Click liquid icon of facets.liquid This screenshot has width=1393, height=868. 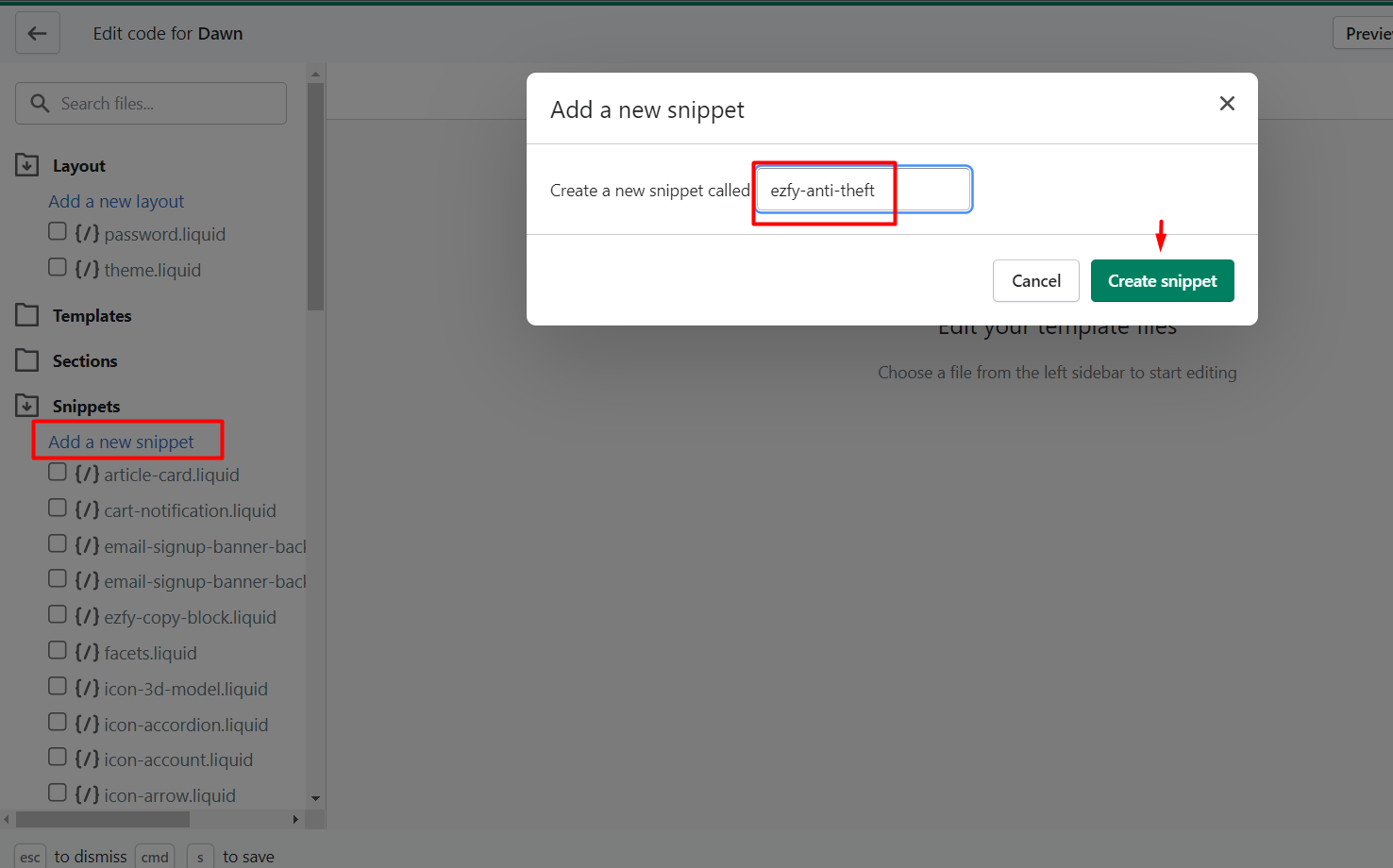pos(87,652)
